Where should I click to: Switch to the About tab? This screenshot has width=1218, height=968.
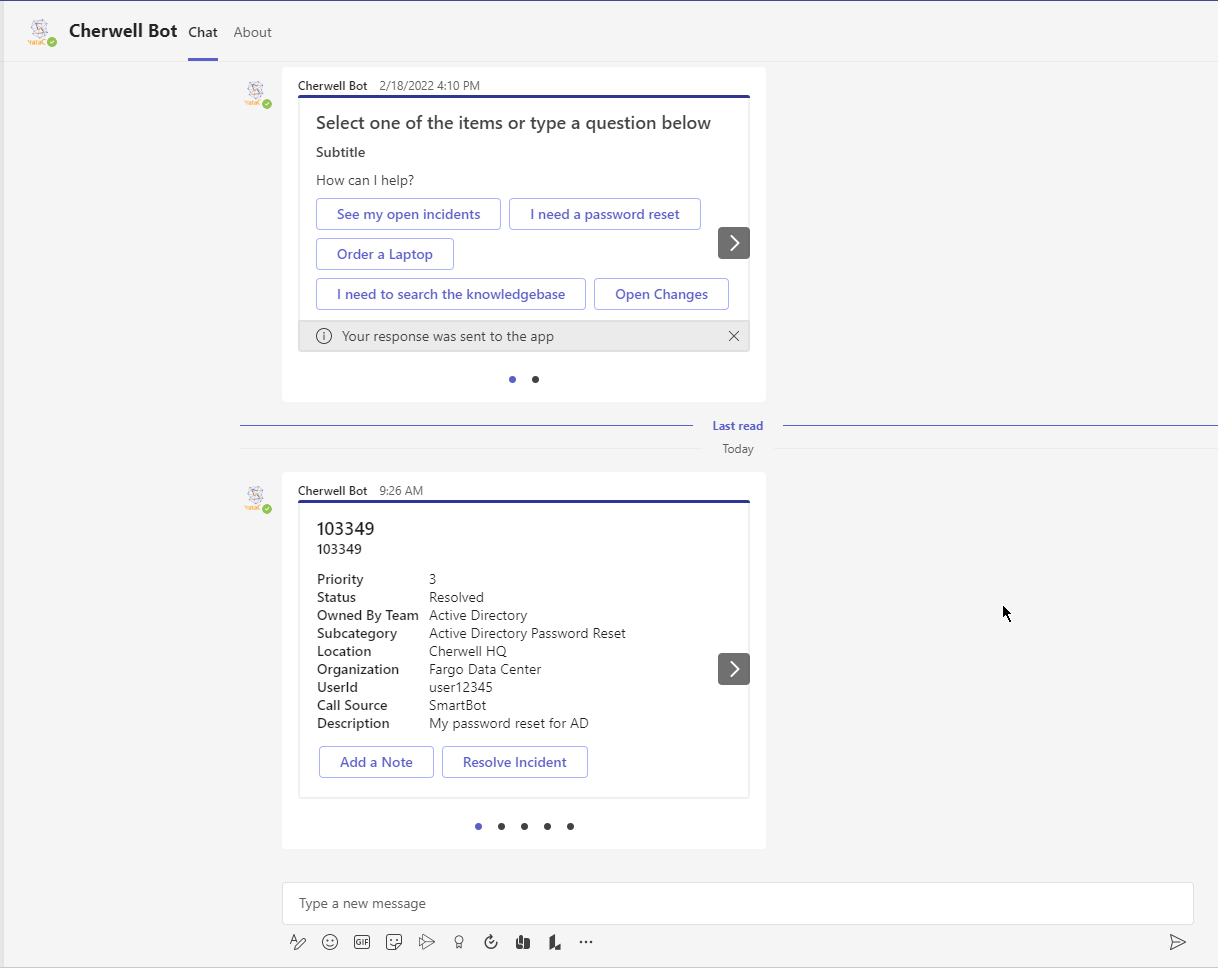[x=252, y=32]
